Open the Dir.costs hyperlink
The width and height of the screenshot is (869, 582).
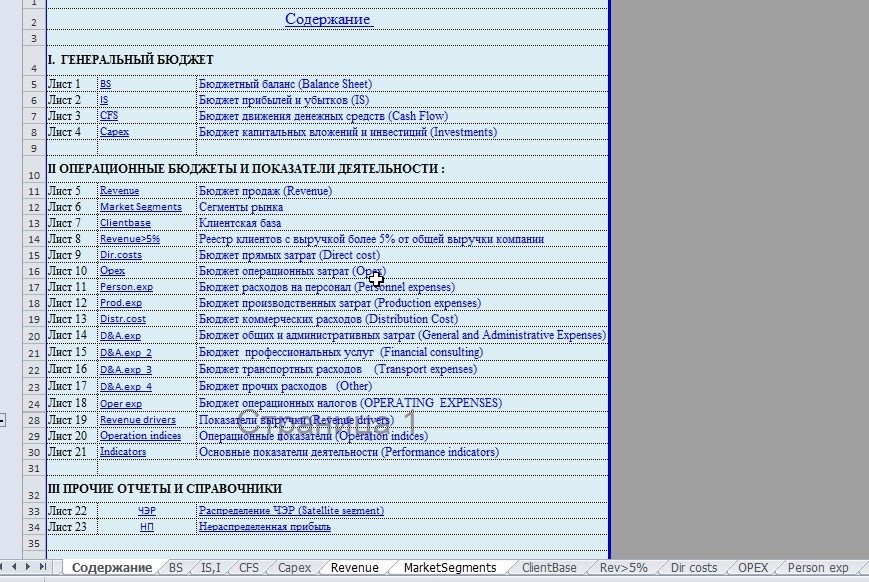[121, 254]
